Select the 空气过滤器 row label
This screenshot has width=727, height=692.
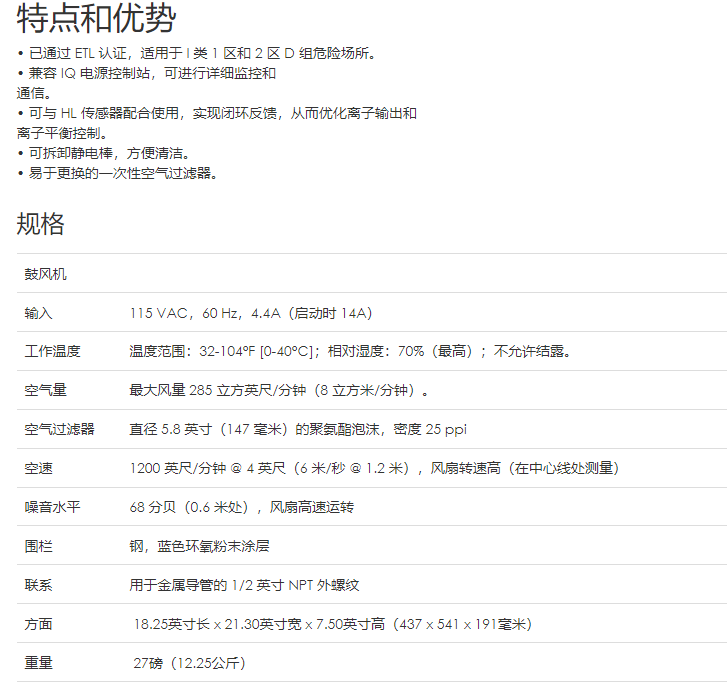[x=59, y=430]
